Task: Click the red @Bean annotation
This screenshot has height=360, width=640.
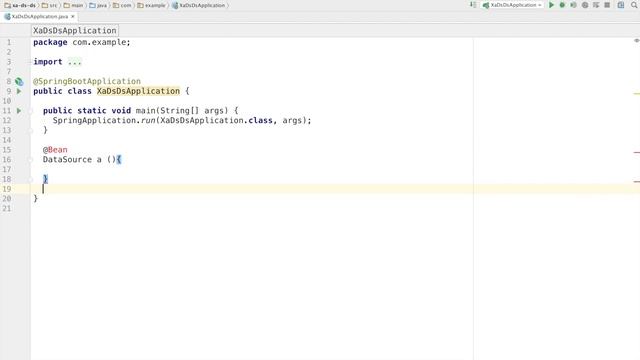Action: pyautogui.click(x=55, y=150)
